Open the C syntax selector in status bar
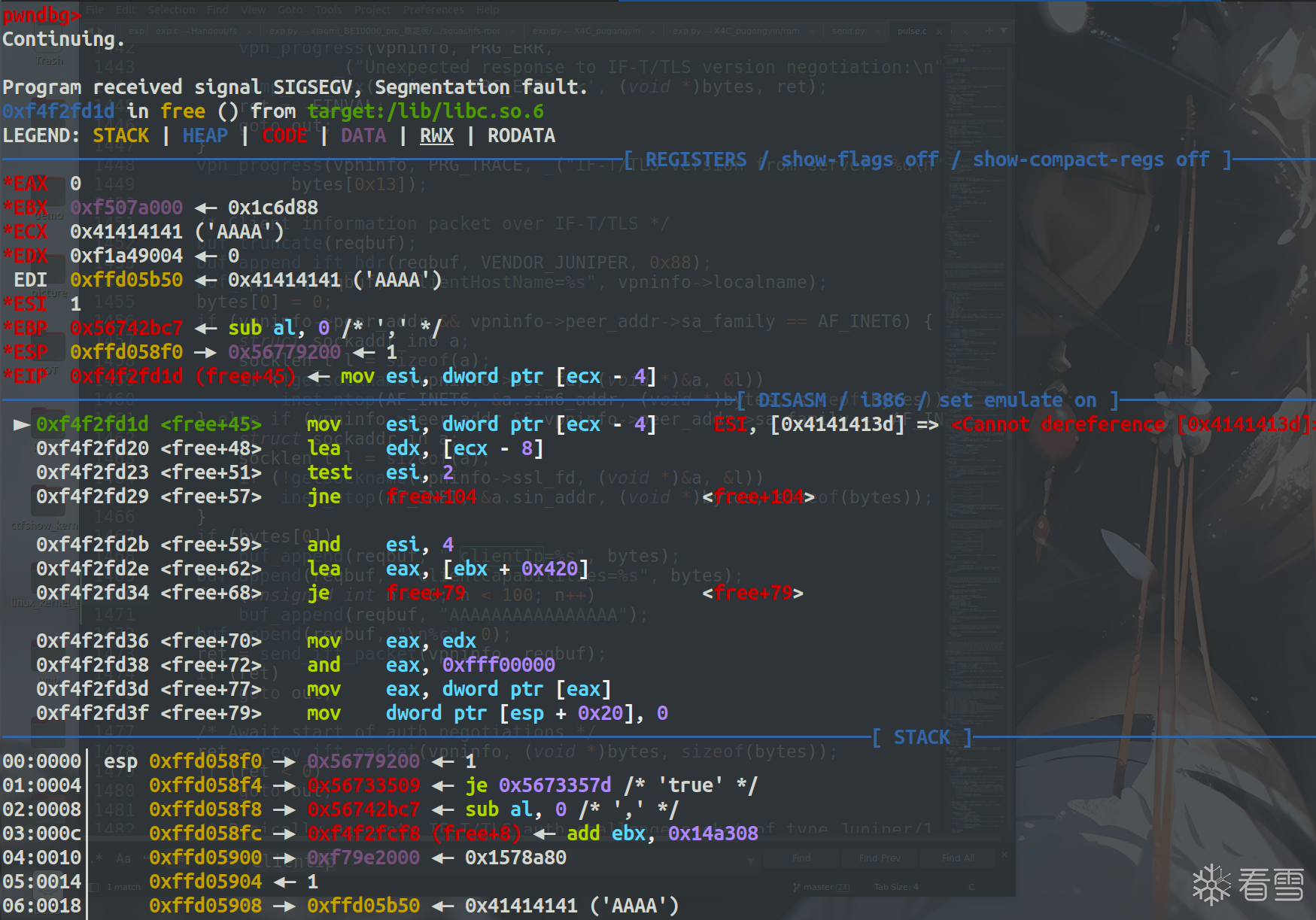The image size is (1316, 920). coord(971,888)
